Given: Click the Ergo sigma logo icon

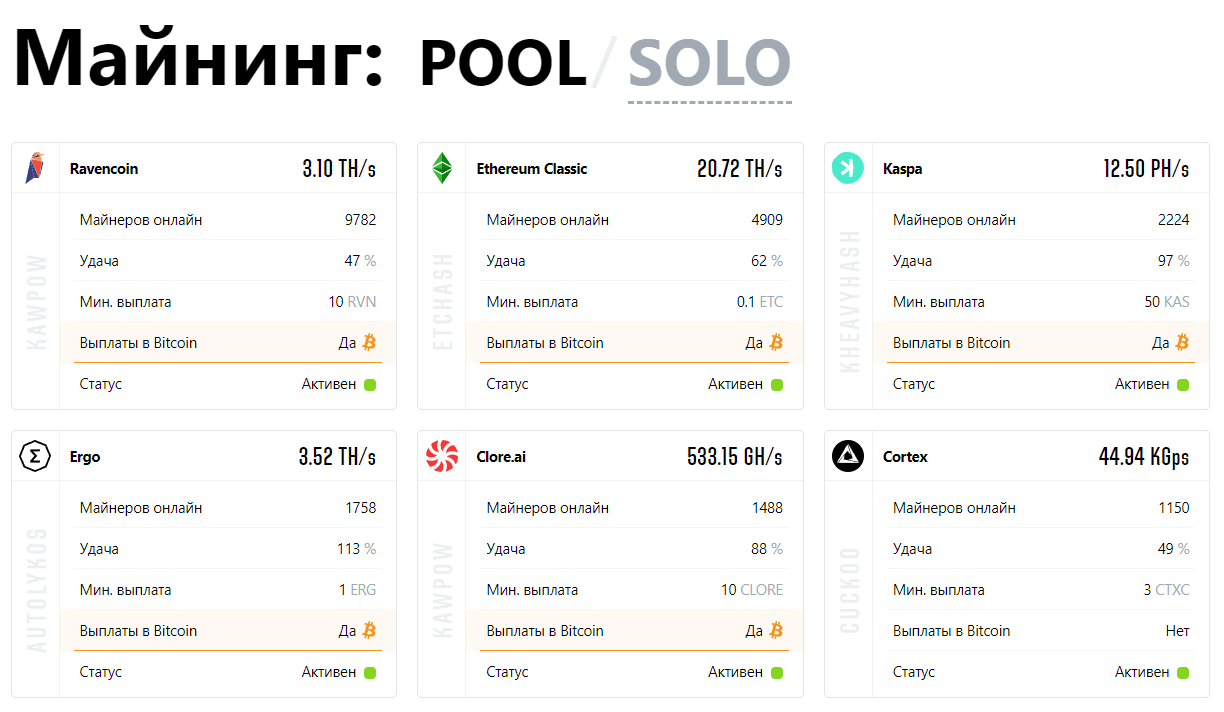Looking at the screenshot, I should pyautogui.click(x=35, y=456).
